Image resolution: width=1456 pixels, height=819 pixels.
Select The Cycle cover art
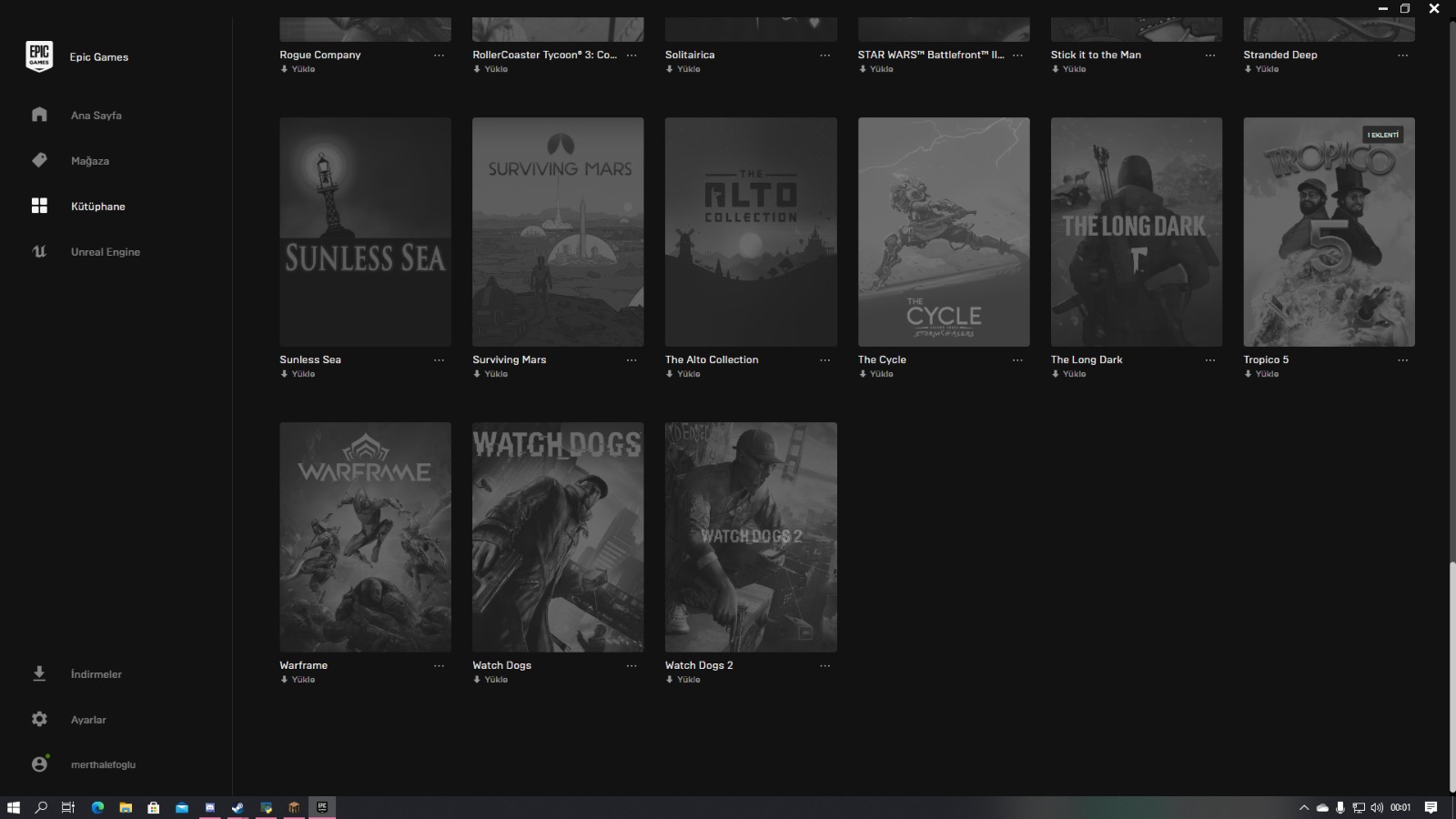[944, 232]
